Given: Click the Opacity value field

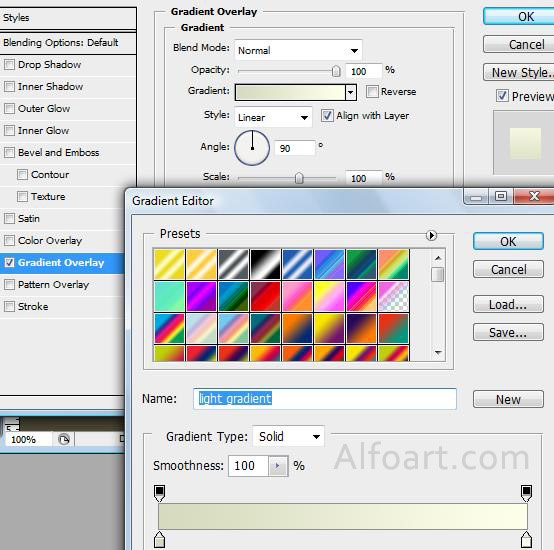Looking at the screenshot, I should (x=364, y=71).
